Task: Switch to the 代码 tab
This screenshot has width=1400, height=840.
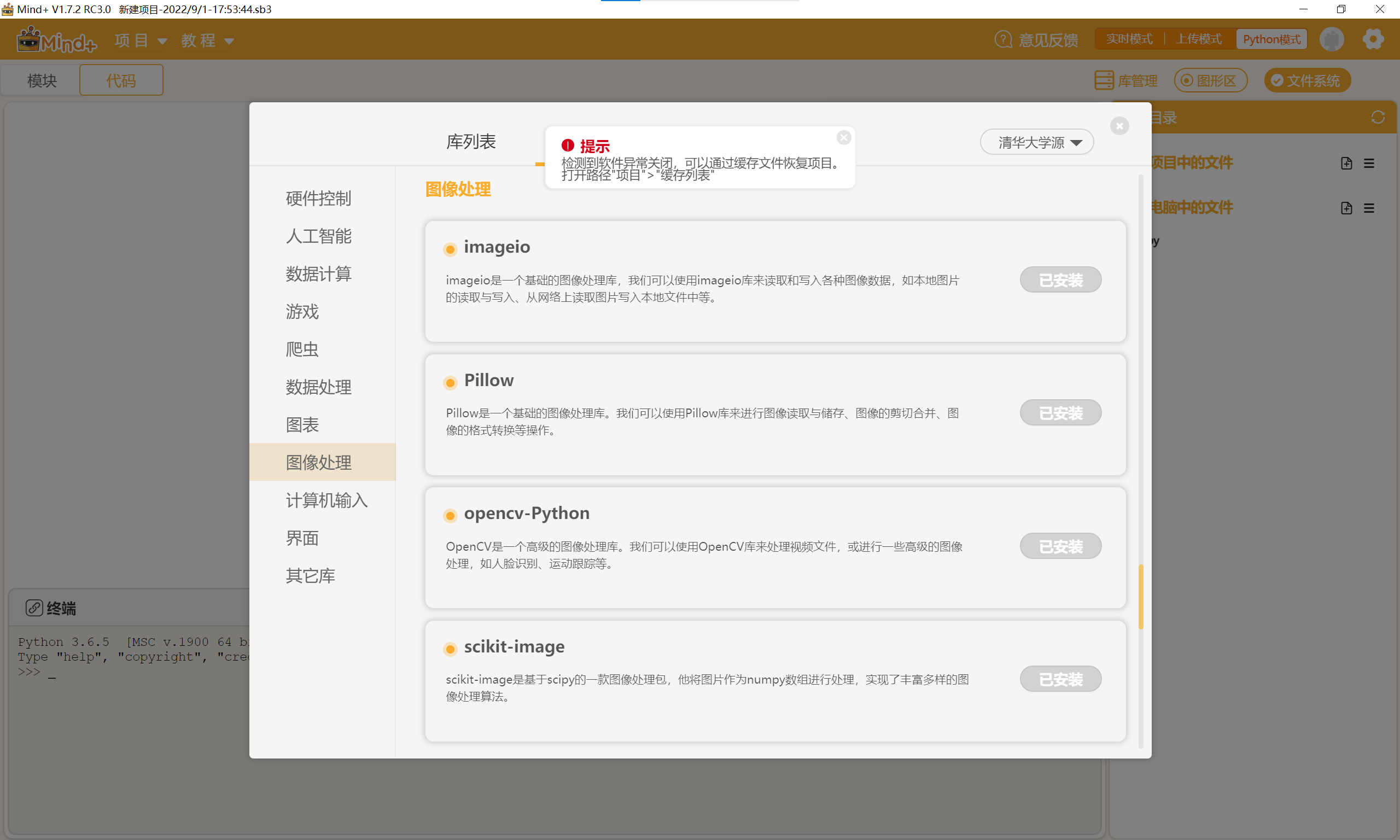Action: point(121,80)
